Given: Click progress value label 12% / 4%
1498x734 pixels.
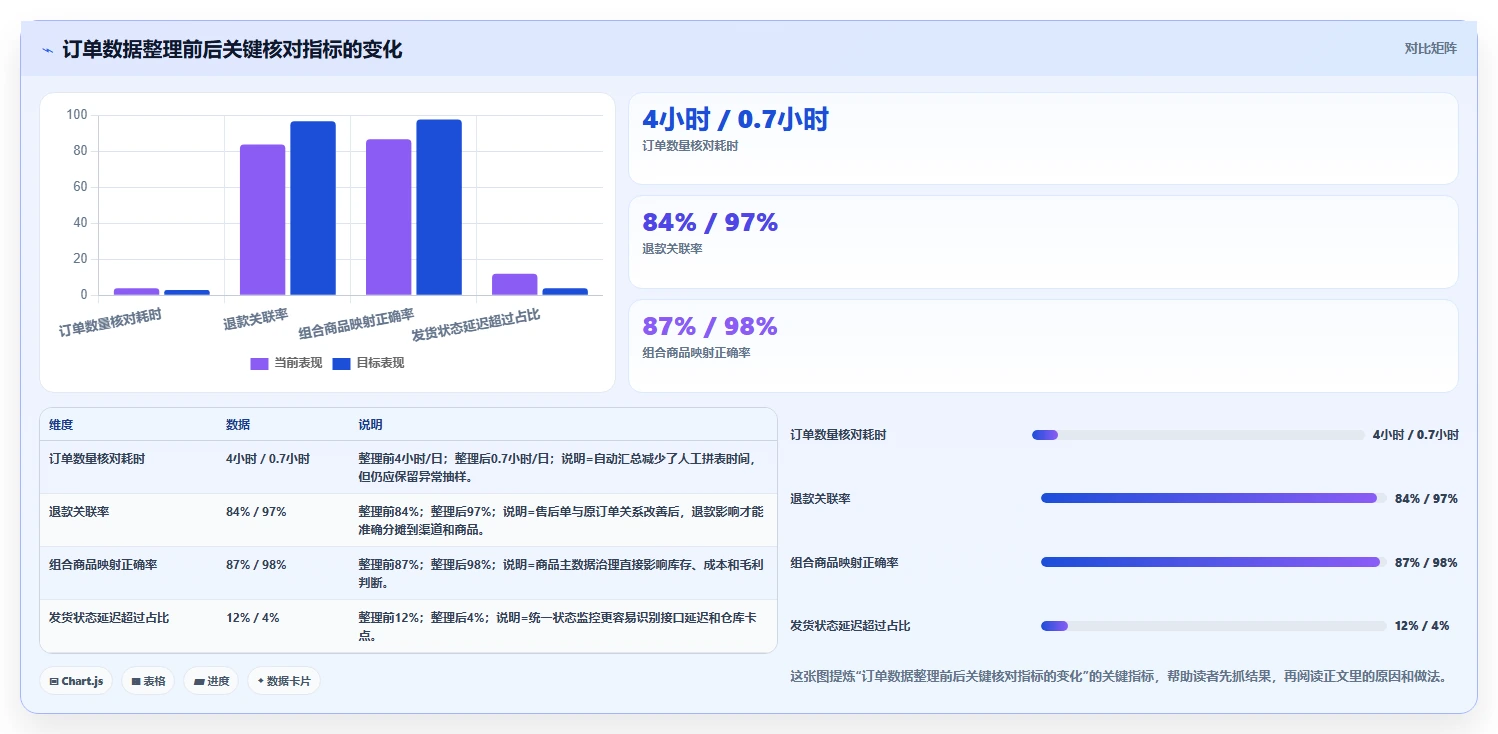Looking at the screenshot, I should 1422,626.
